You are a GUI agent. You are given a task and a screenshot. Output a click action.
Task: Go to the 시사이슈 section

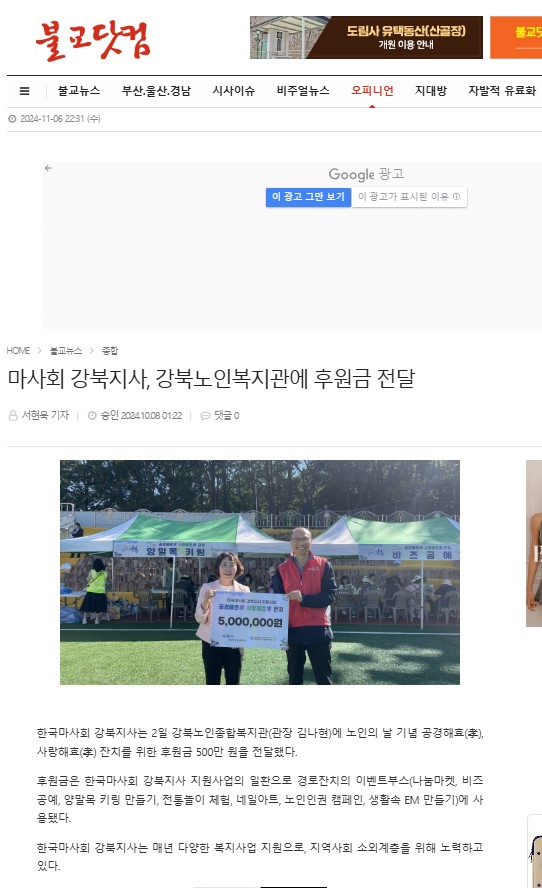(x=233, y=91)
